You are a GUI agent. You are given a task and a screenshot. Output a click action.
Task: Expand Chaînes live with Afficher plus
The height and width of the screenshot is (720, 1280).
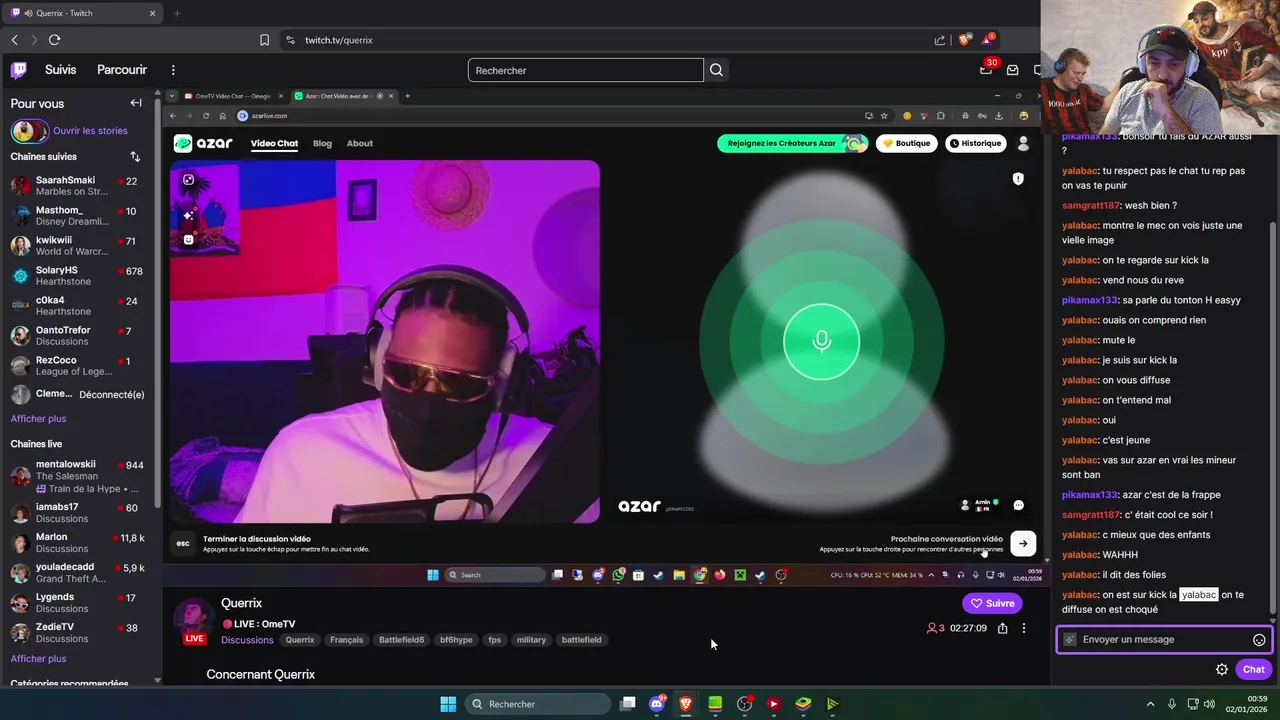tap(38, 659)
